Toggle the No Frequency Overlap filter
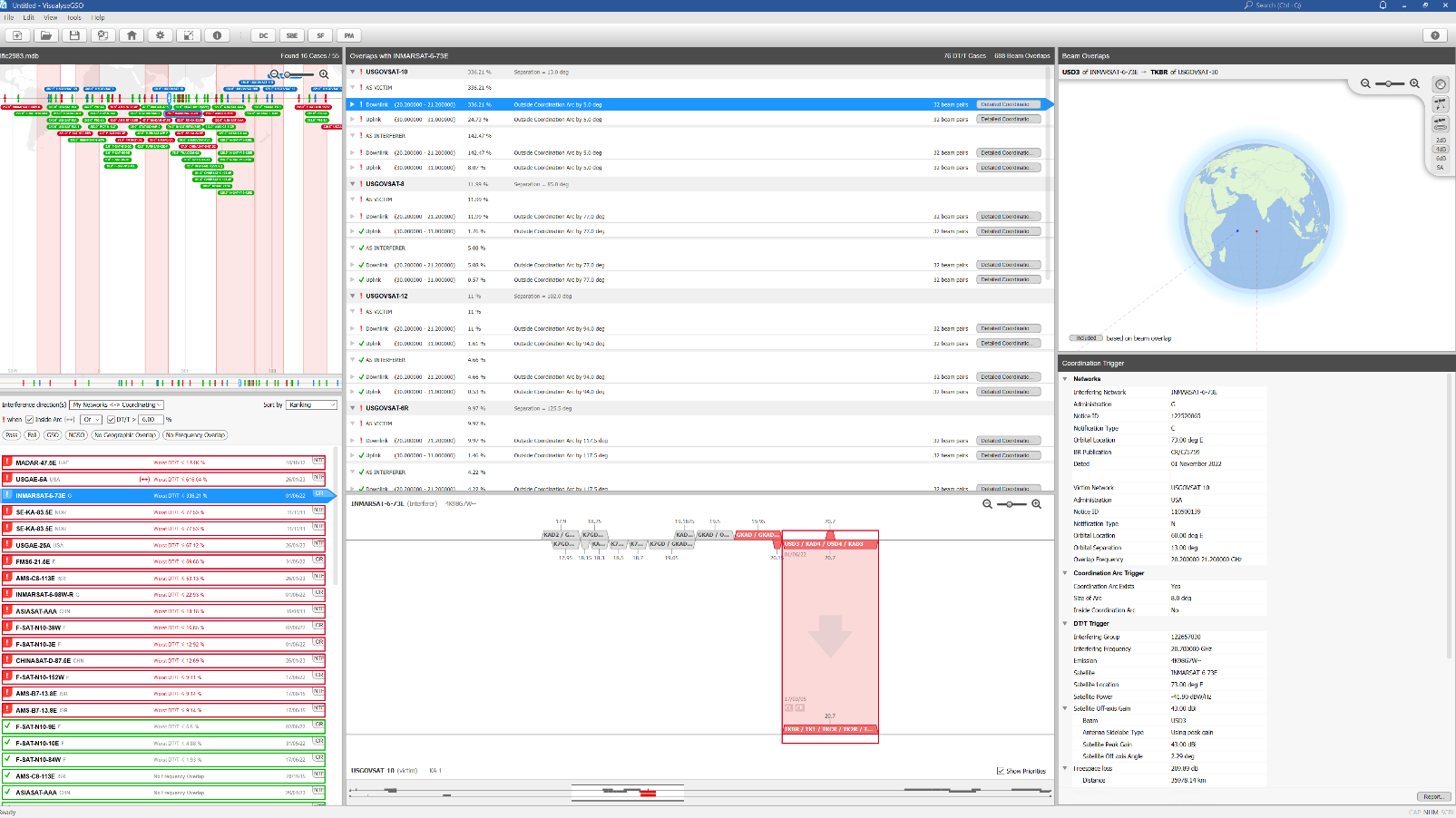 click(x=195, y=435)
